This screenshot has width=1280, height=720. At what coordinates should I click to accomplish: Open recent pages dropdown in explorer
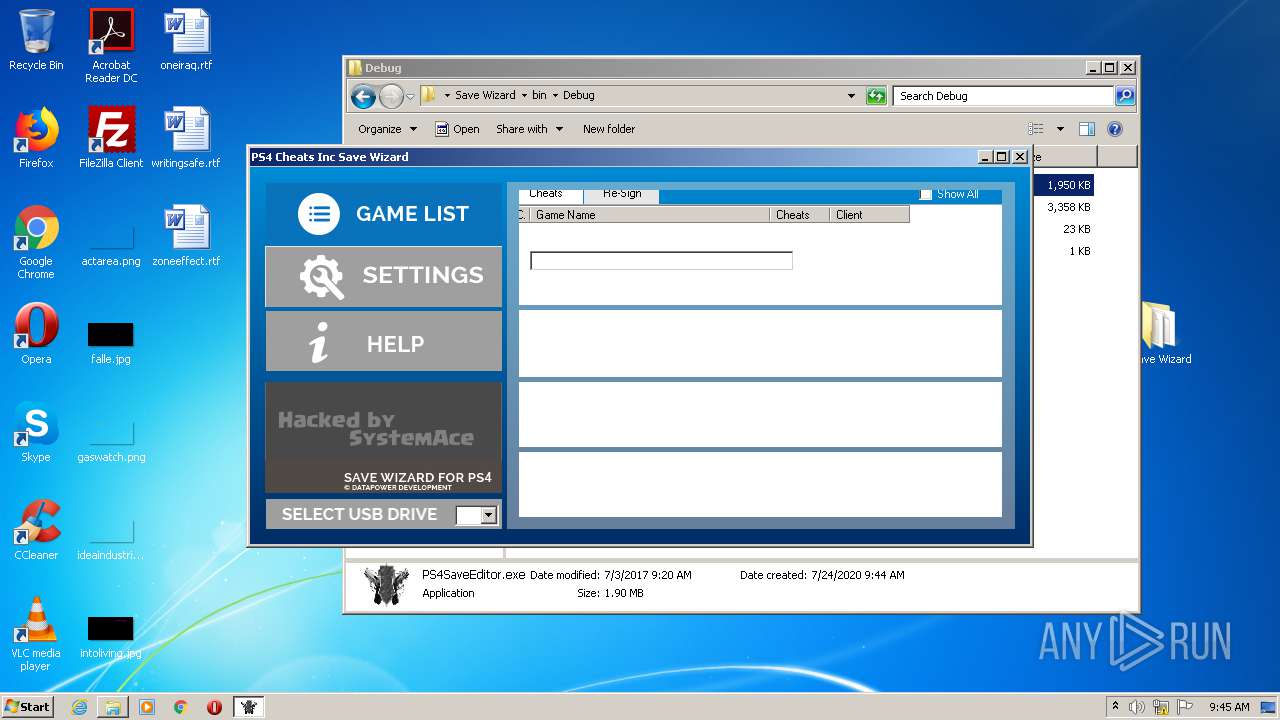410,97
